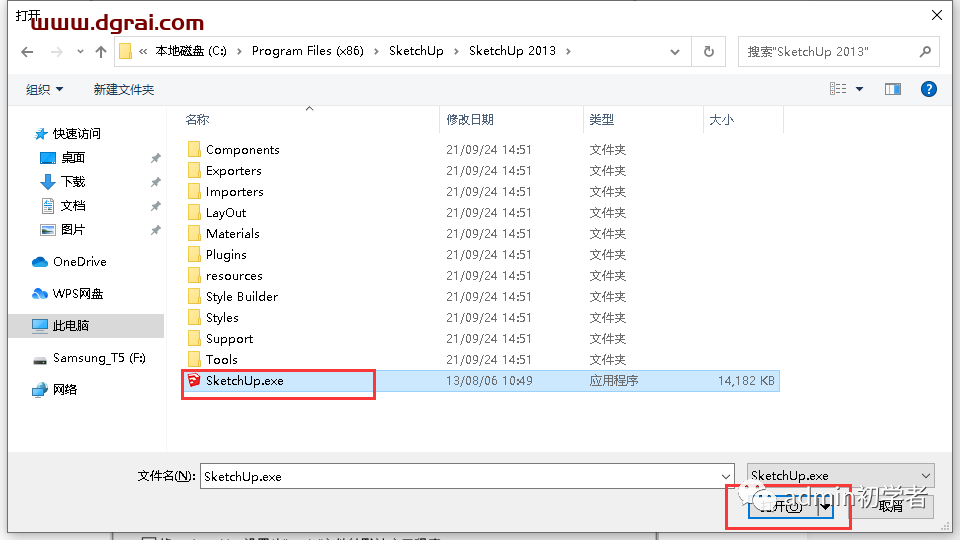The width and height of the screenshot is (960, 540).
Task: Expand the arrow after SketchUp 2013 breadcrumb
Action: click(x=568, y=51)
